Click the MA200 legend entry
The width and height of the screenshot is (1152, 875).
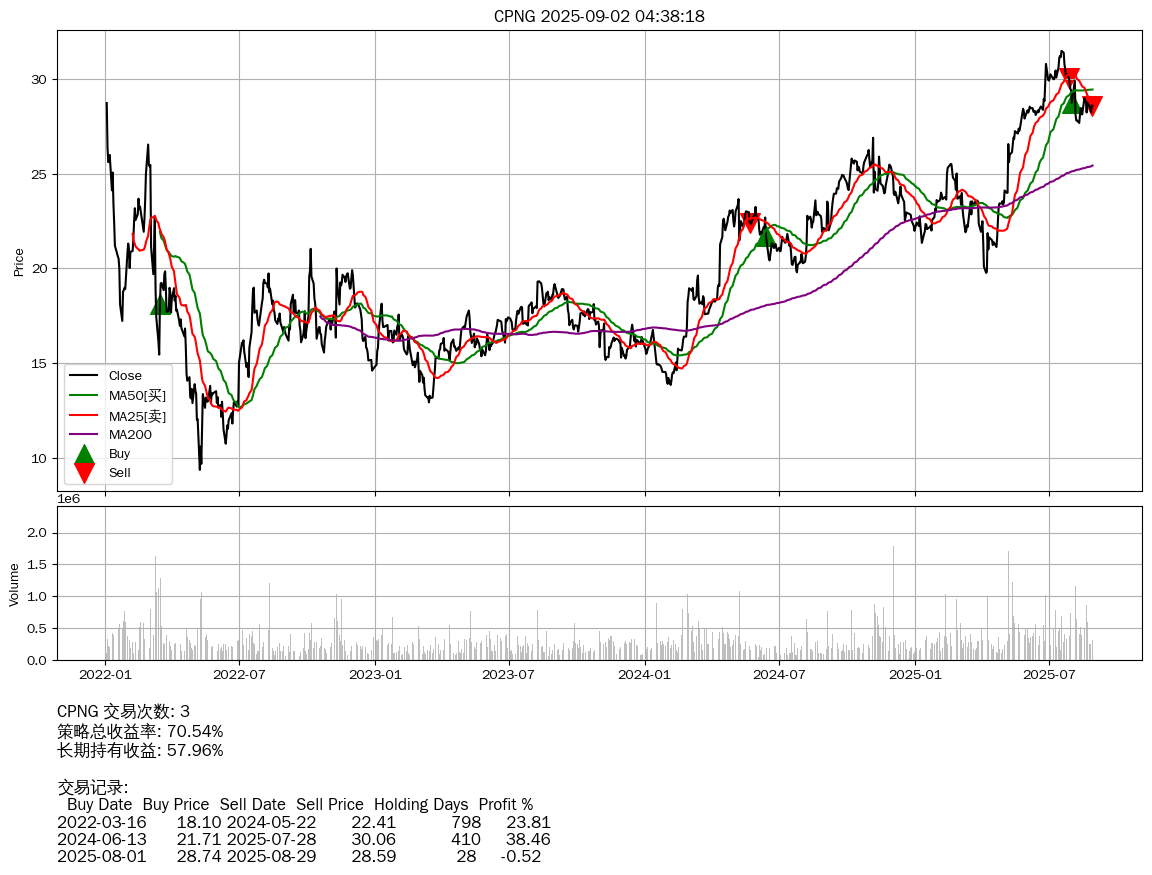point(130,435)
